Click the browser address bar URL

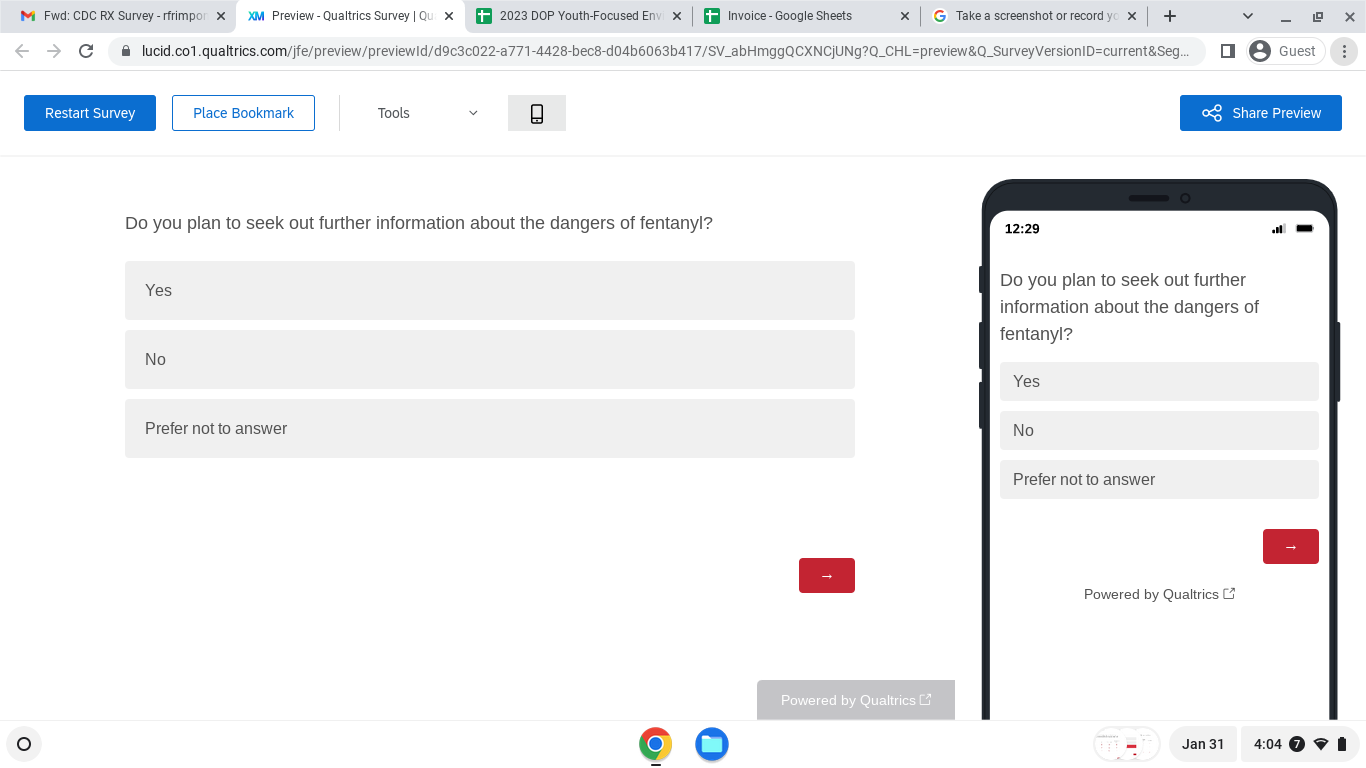click(660, 51)
